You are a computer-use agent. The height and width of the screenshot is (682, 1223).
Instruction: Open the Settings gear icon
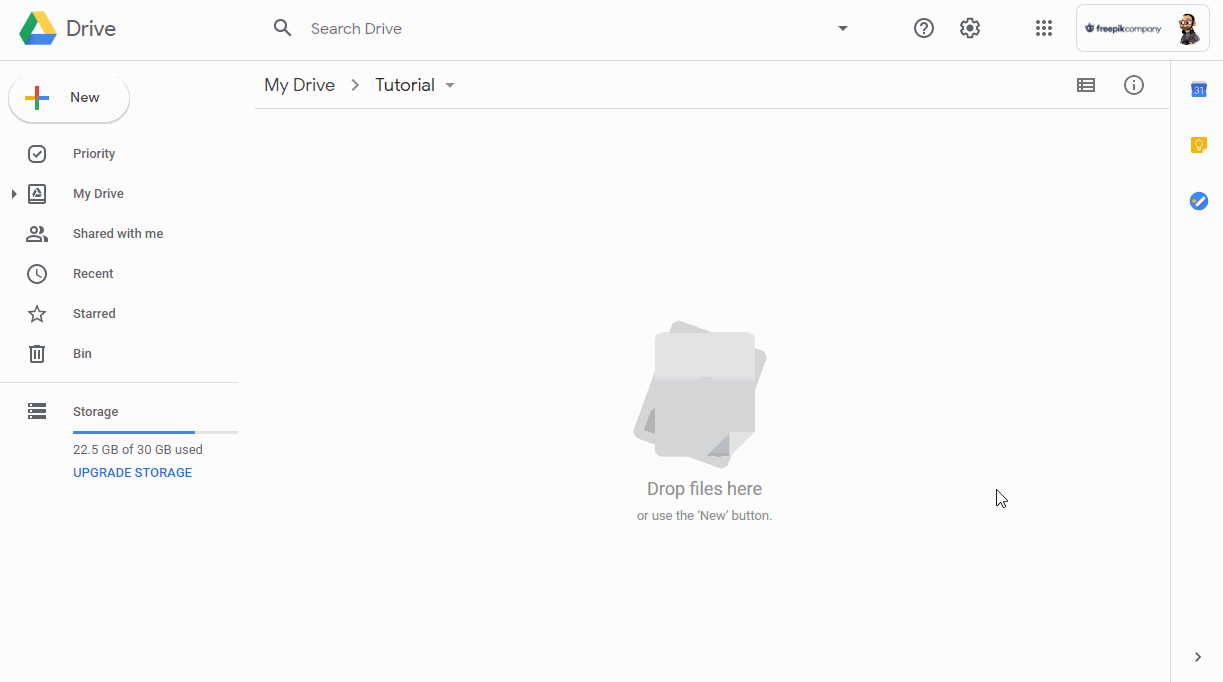970,28
